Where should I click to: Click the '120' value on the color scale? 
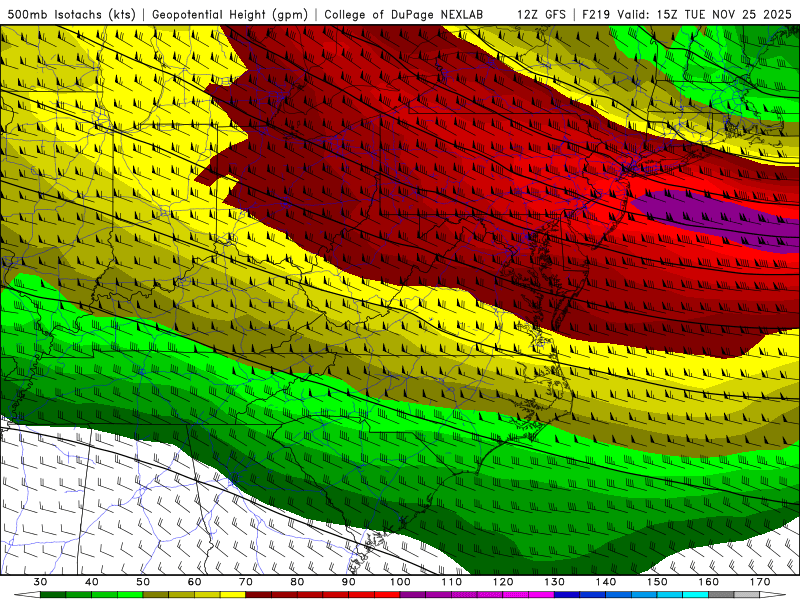[x=503, y=582]
